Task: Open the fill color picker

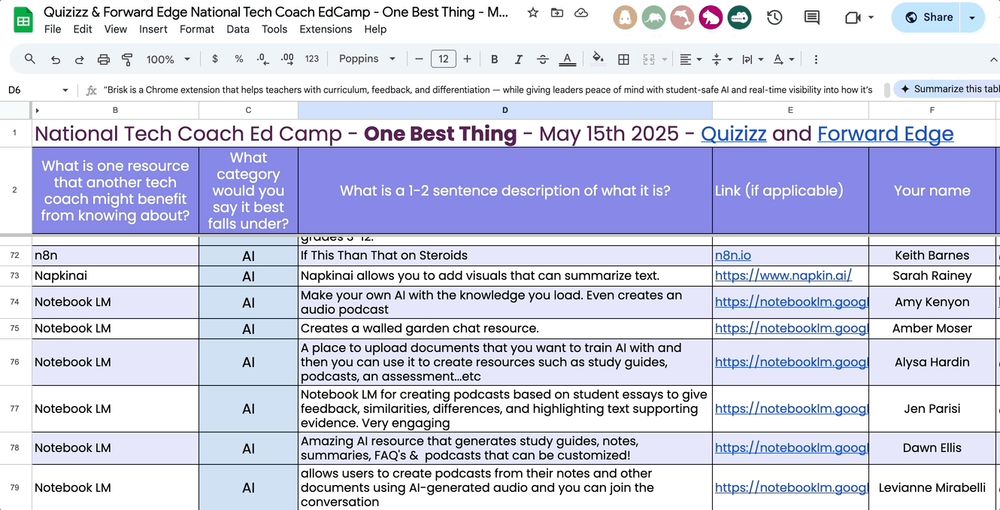Action: 598,59
